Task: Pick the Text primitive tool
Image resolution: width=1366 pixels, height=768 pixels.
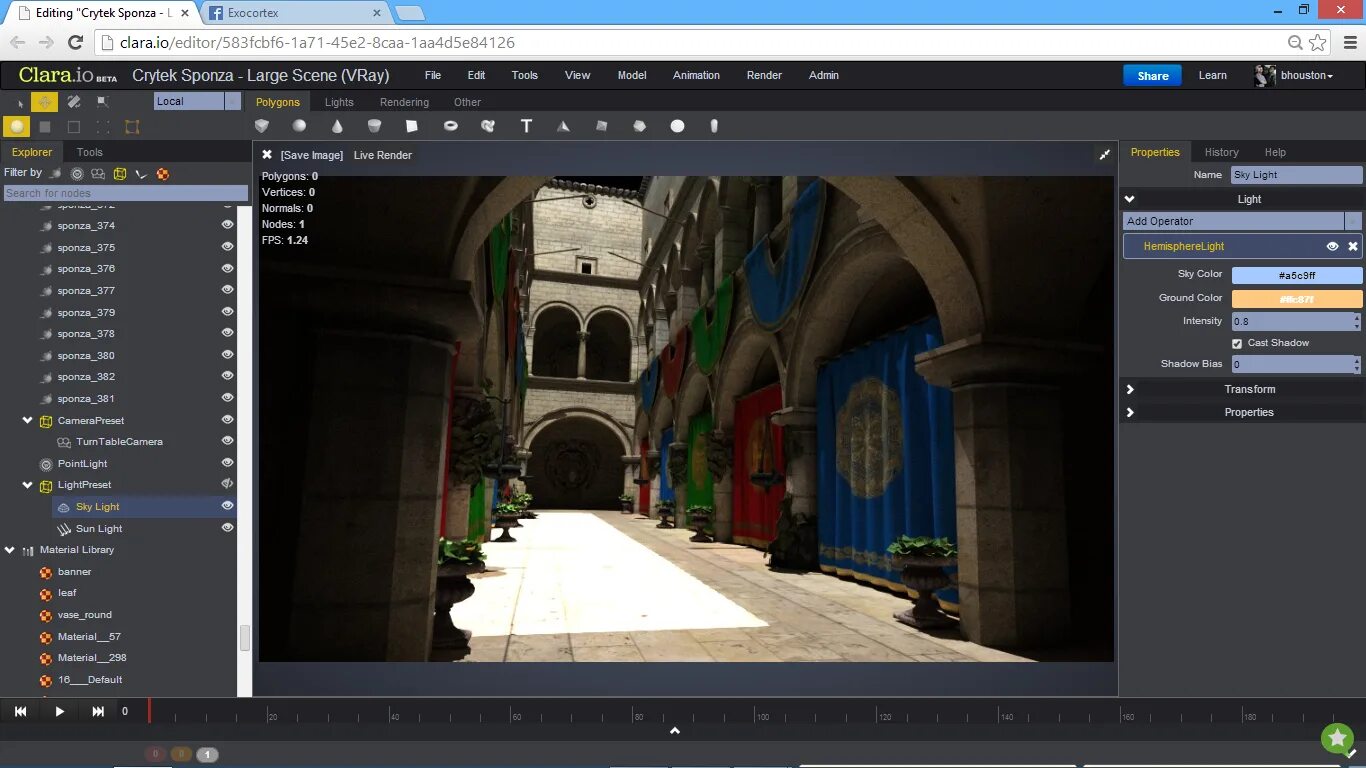Action: [x=526, y=126]
